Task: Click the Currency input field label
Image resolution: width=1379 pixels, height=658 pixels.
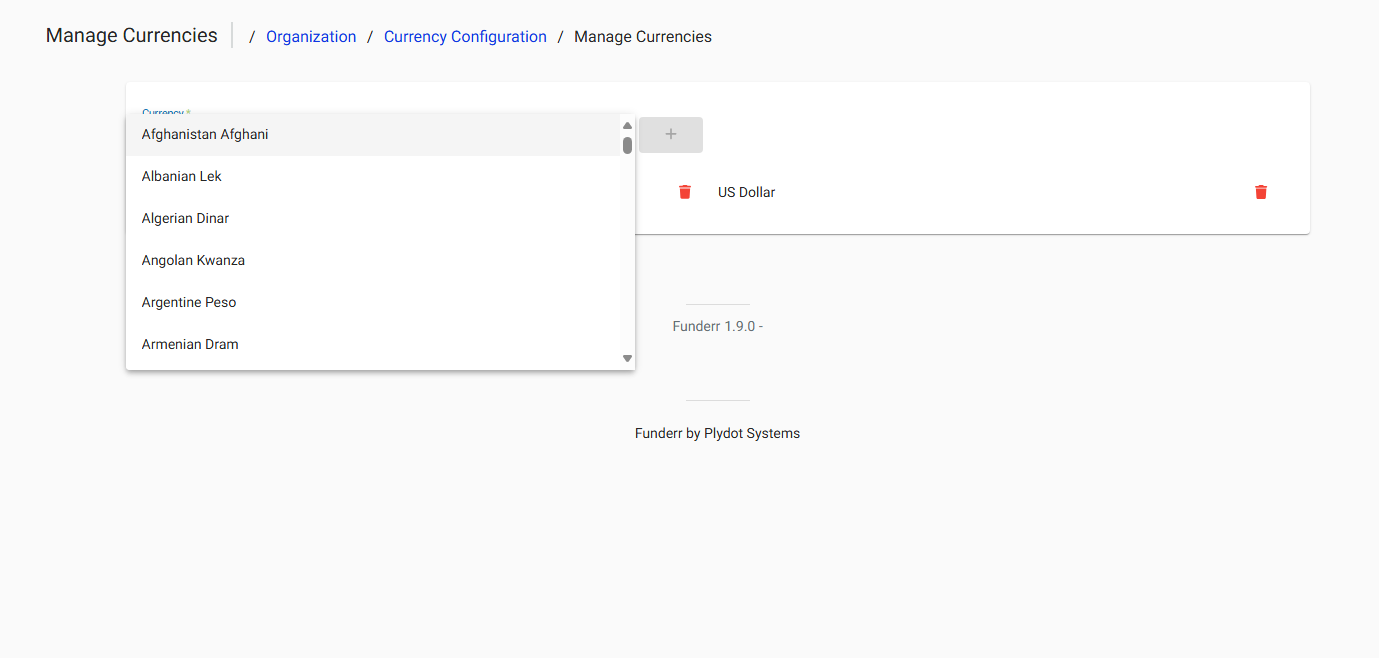Action: pyautogui.click(x=163, y=112)
